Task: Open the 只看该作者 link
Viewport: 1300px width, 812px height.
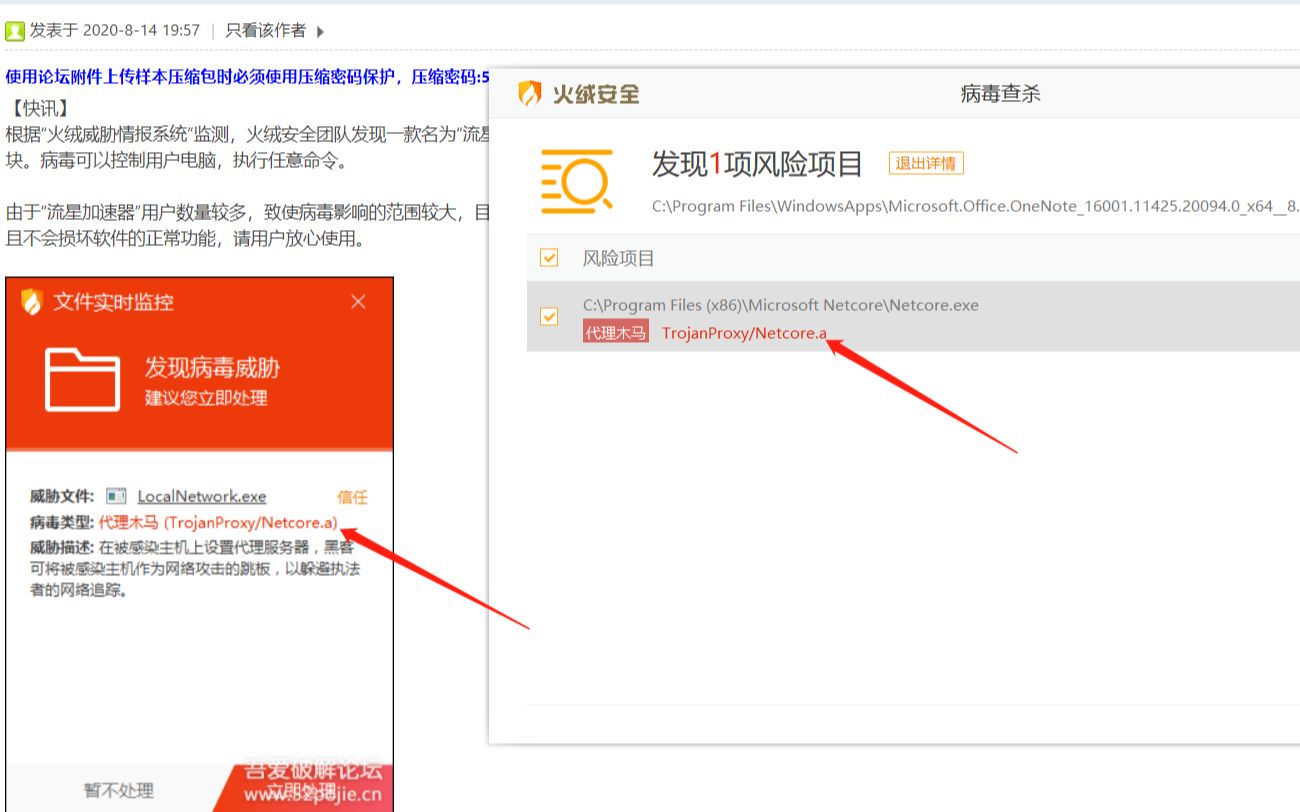Action: pyautogui.click(x=266, y=30)
